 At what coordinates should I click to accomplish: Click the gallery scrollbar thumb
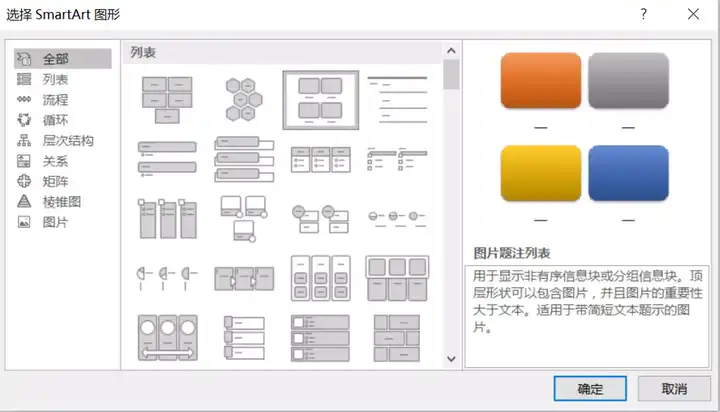click(451, 74)
